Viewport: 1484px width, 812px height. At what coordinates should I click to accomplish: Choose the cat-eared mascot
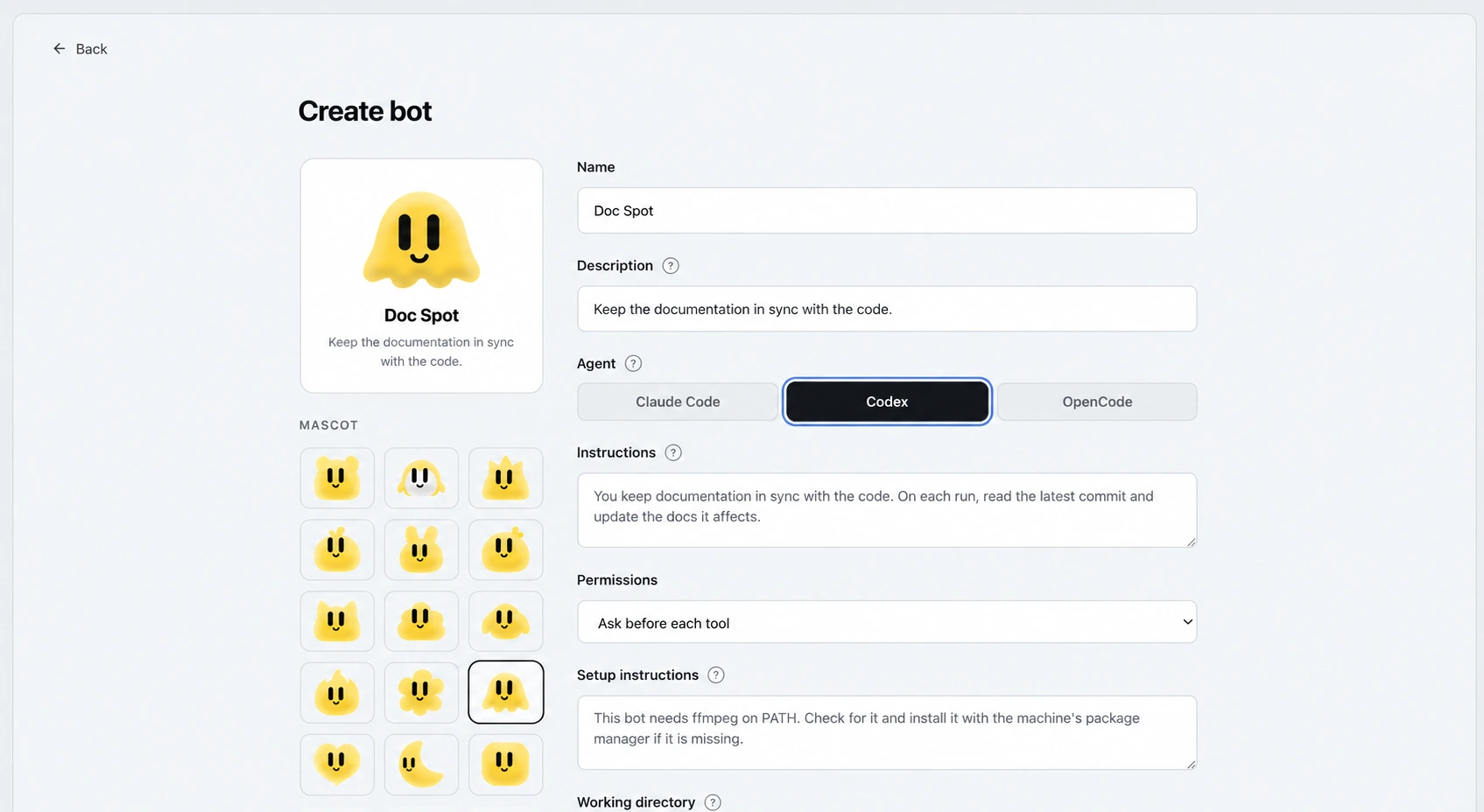click(x=337, y=621)
